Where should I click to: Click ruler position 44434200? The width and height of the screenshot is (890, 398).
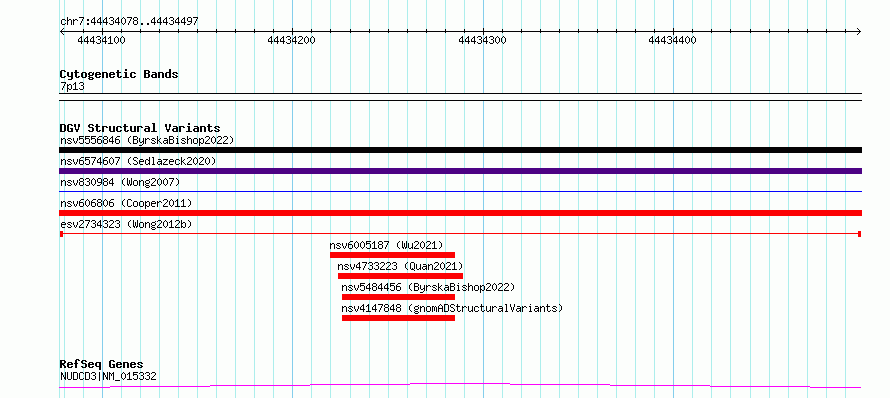(x=292, y=40)
